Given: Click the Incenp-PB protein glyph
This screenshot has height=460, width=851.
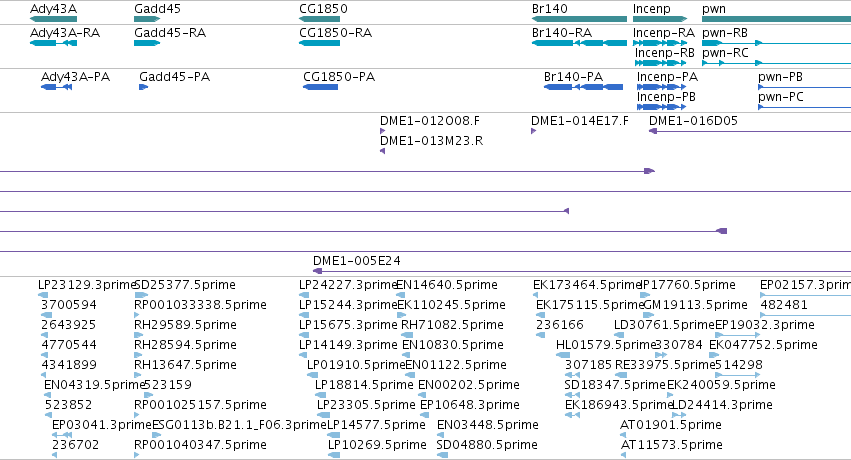Looking at the screenshot, I should [x=662, y=107].
